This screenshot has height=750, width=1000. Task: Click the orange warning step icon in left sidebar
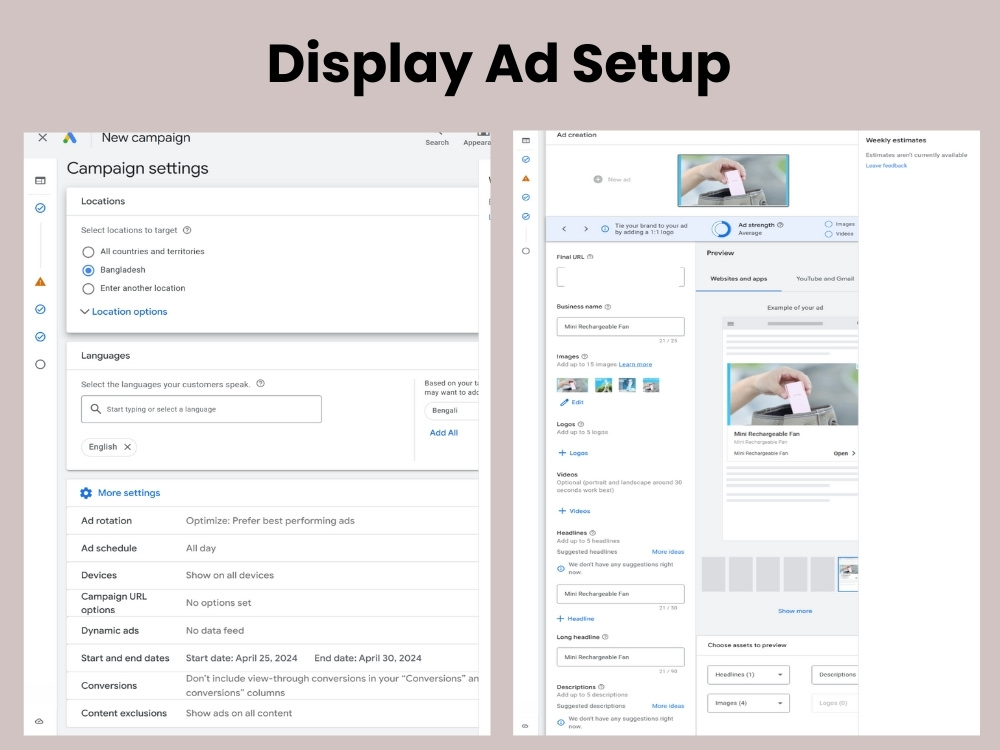tap(40, 282)
